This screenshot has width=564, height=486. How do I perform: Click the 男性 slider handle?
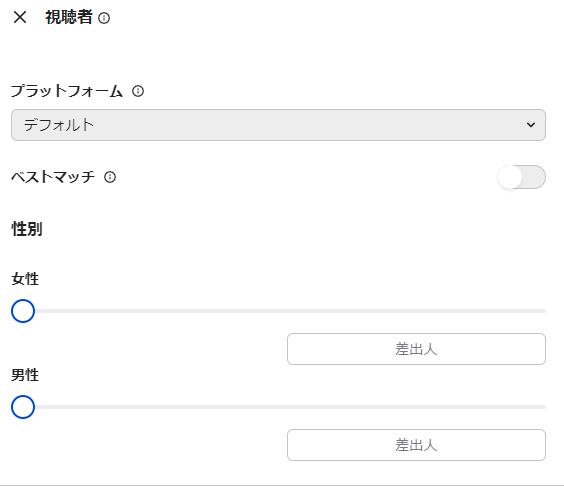click(x=23, y=407)
